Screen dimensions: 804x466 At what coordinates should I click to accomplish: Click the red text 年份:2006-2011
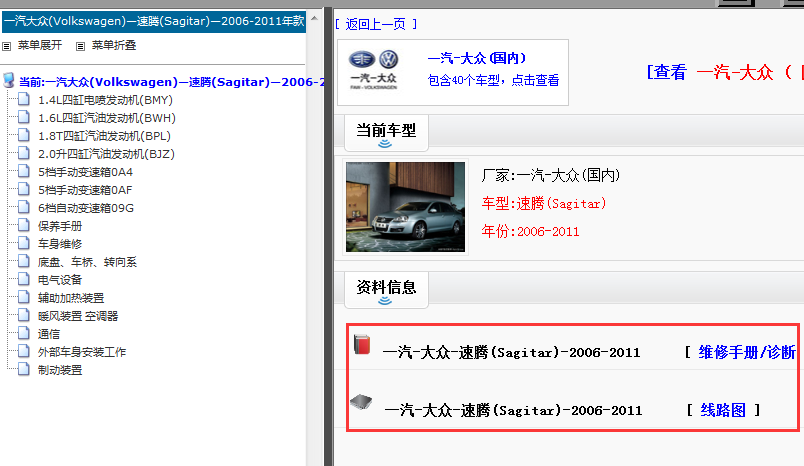coord(530,231)
